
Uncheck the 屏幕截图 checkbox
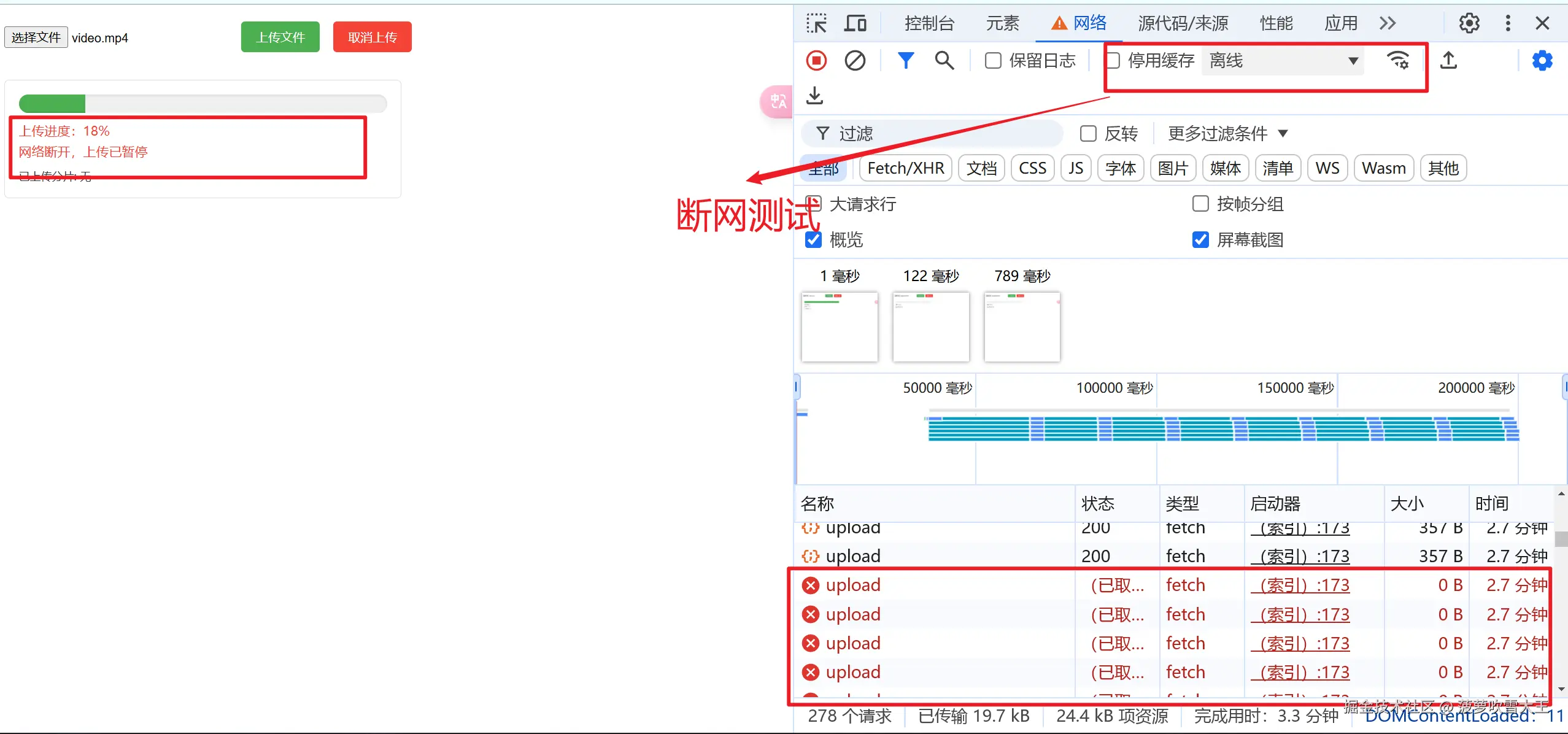1200,239
